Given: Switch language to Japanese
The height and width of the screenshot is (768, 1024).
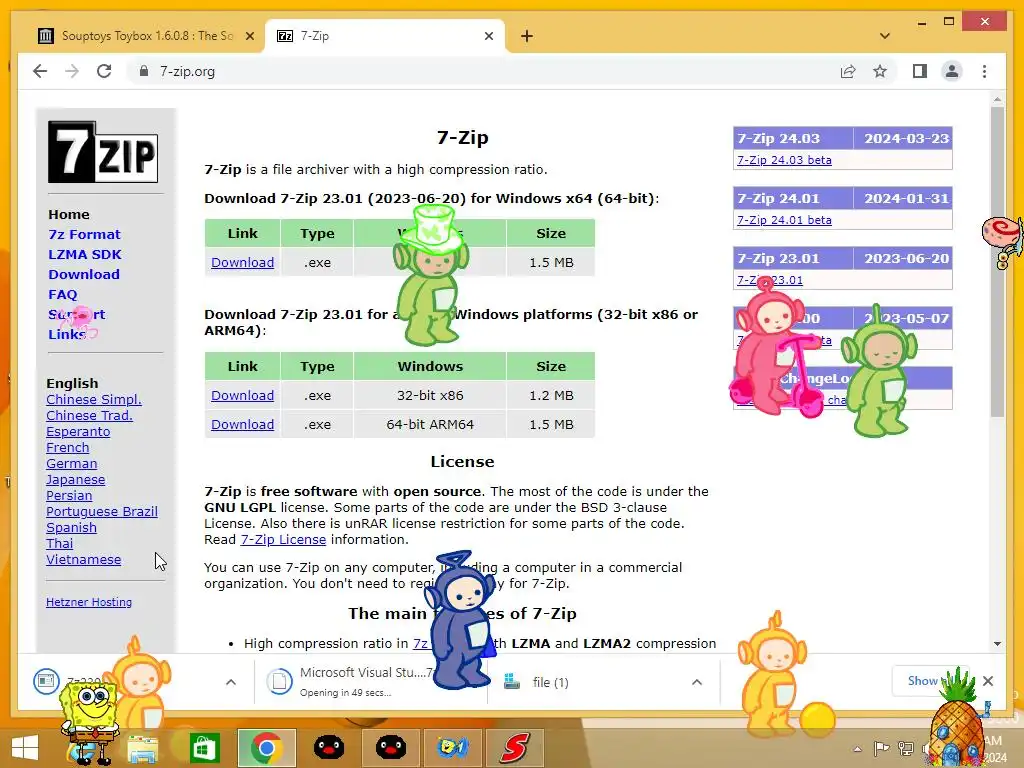Looking at the screenshot, I should tap(75, 479).
